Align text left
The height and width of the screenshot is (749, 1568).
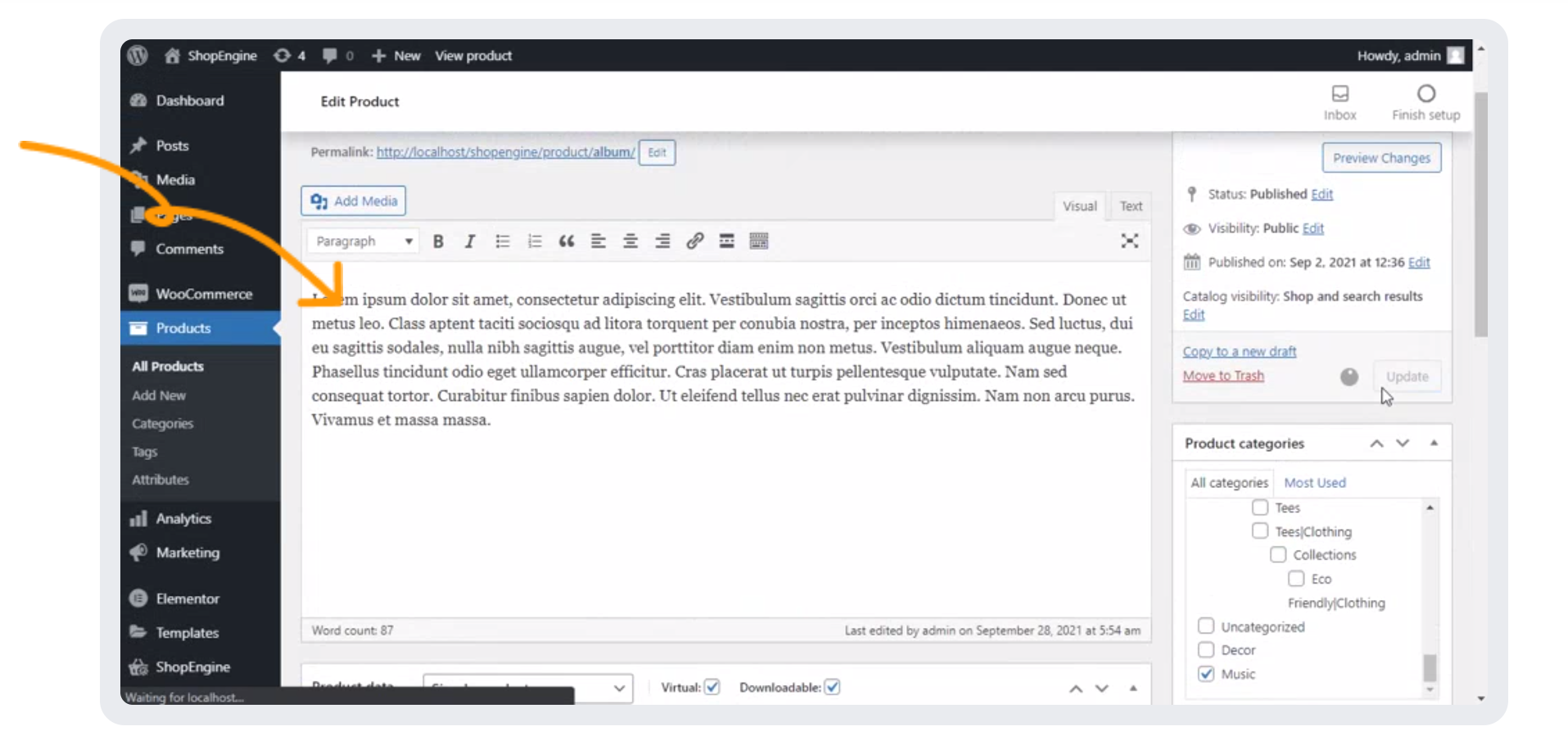pyautogui.click(x=599, y=241)
